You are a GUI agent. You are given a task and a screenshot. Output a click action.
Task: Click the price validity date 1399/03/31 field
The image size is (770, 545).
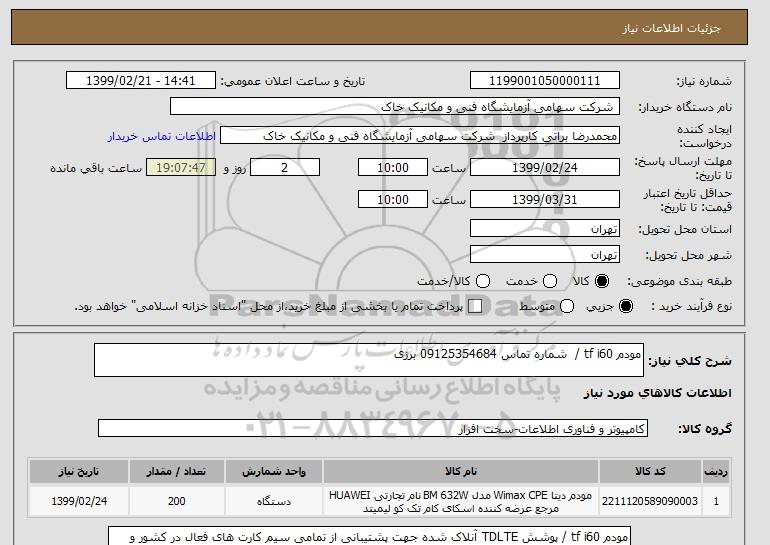(545, 199)
